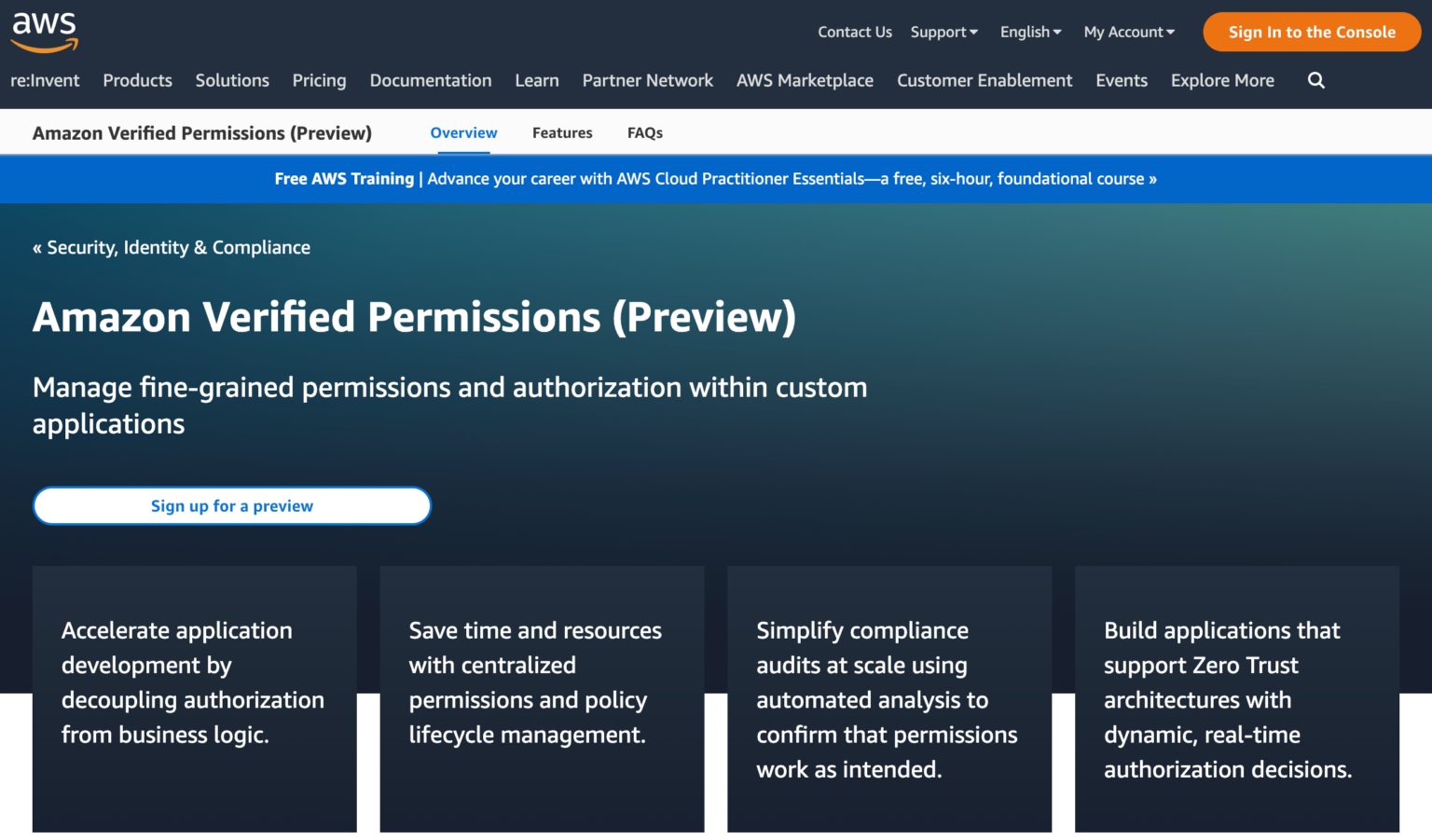This screenshot has height=840, width=1432.
Task: Open the Solutions menu
Action: [232, 80]
